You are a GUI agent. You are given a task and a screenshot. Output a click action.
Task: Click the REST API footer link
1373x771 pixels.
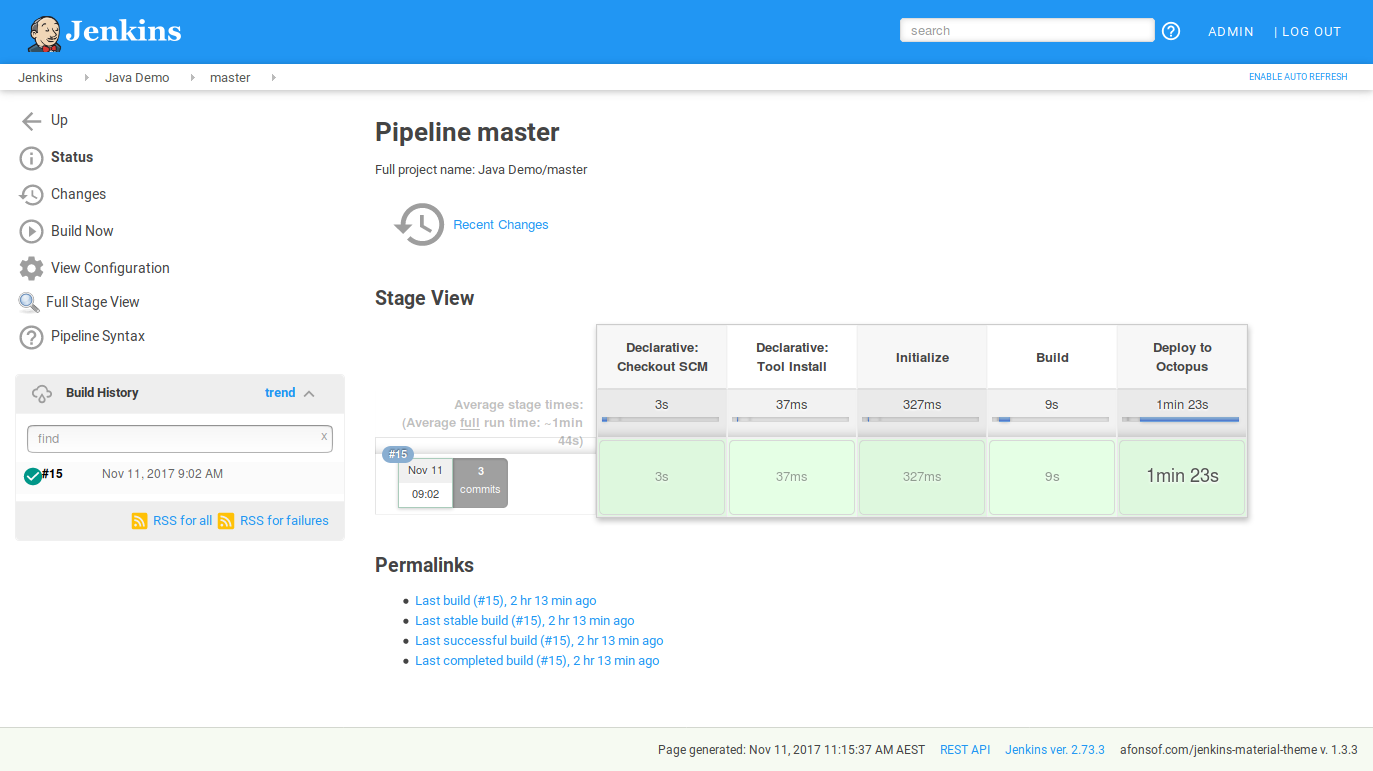coord(964,749)
